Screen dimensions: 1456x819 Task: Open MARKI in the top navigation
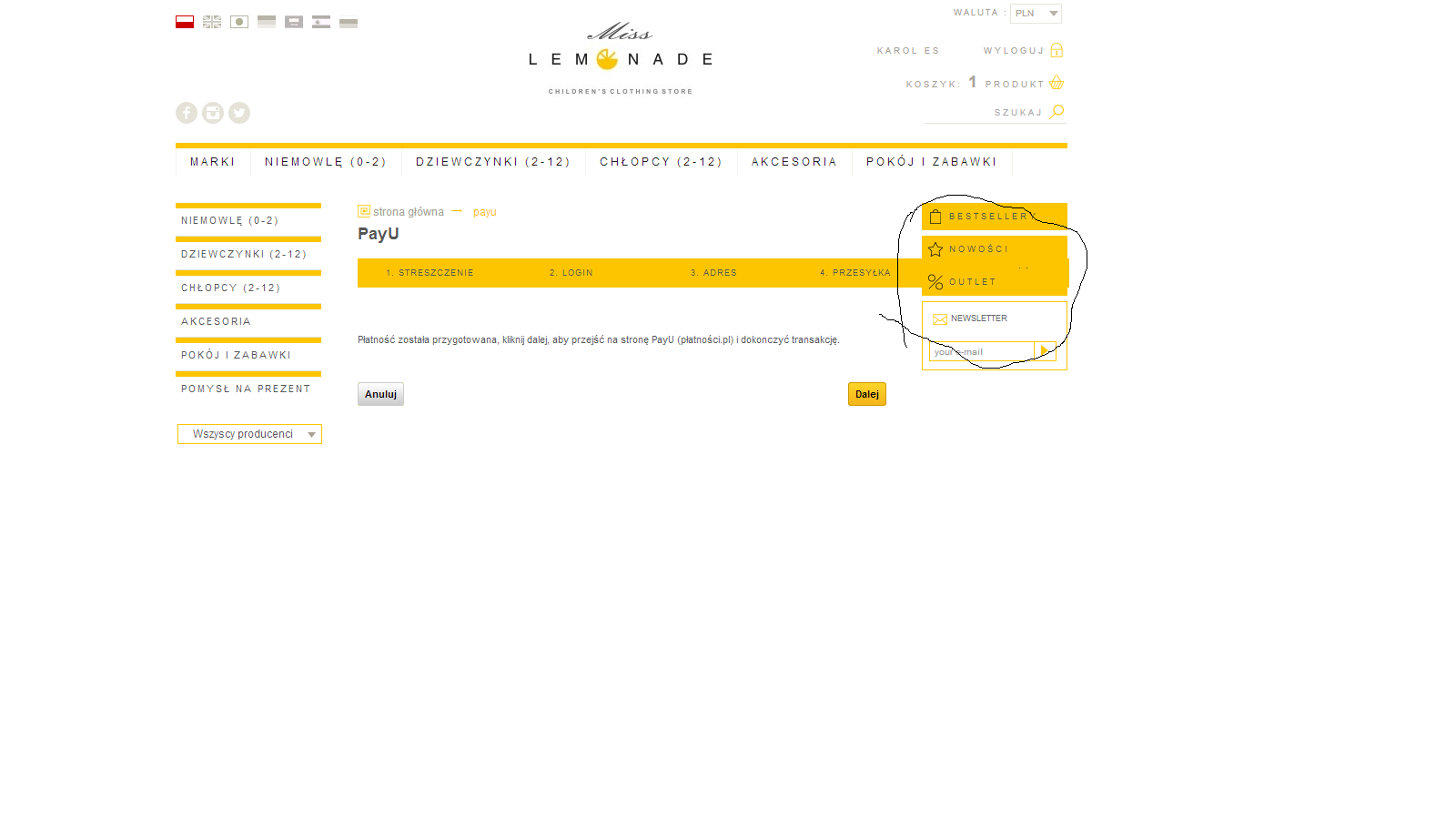tap(213, 162)
